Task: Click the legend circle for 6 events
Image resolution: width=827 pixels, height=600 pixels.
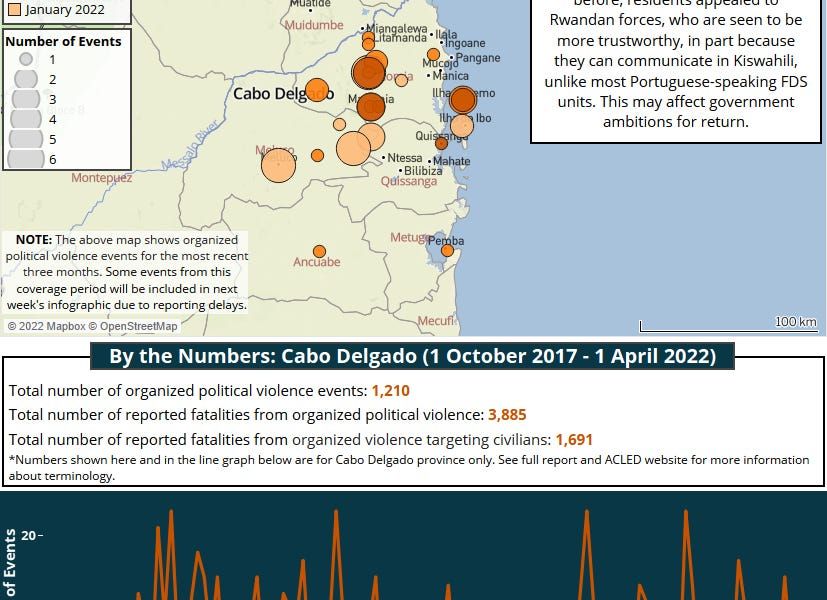Action: pyautogui.click(x=26, y=159)
